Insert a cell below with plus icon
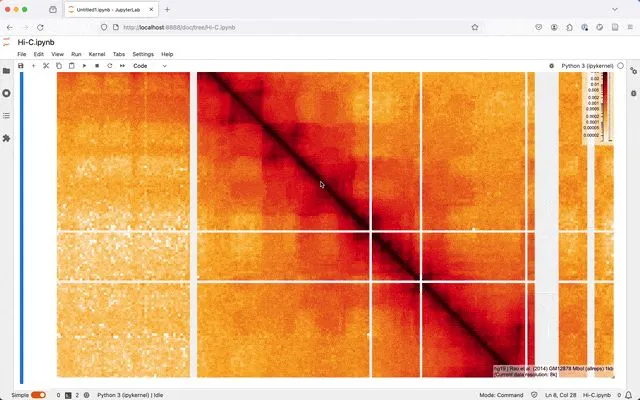640x400 pixels. click(x=33, y=66)
